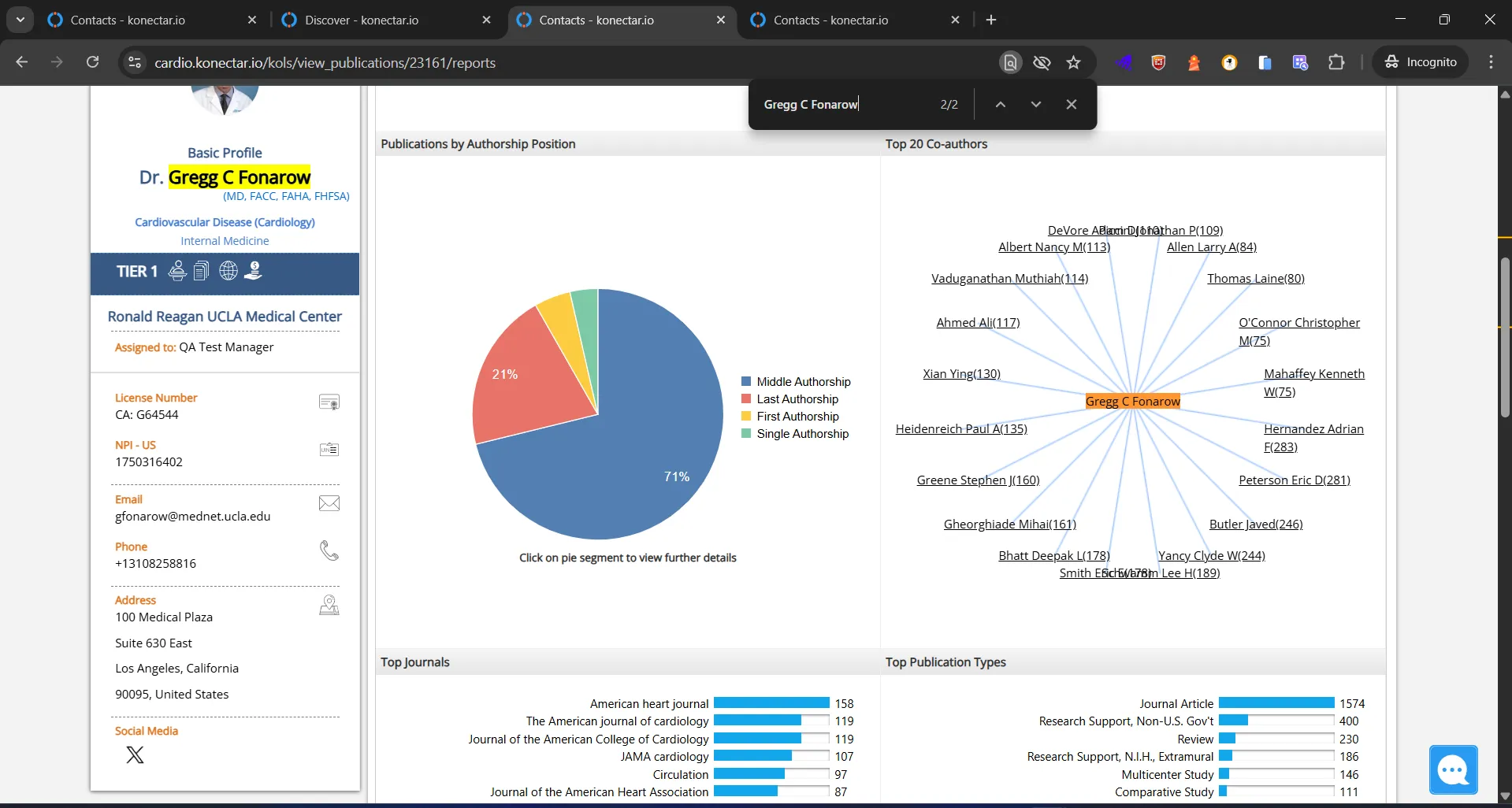Toggle Middle Authorship legend item
Image resolution: width=1512 pixels, height=808 pixels.
796,382
